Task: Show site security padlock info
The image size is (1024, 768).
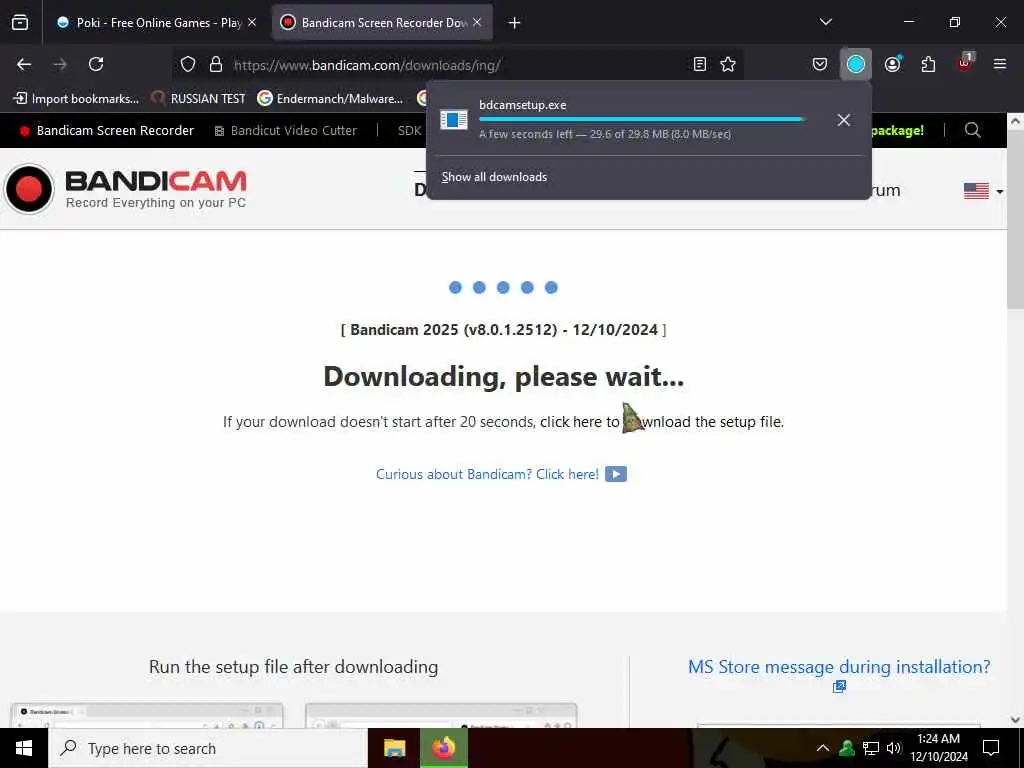Action: tap(216, 64)
